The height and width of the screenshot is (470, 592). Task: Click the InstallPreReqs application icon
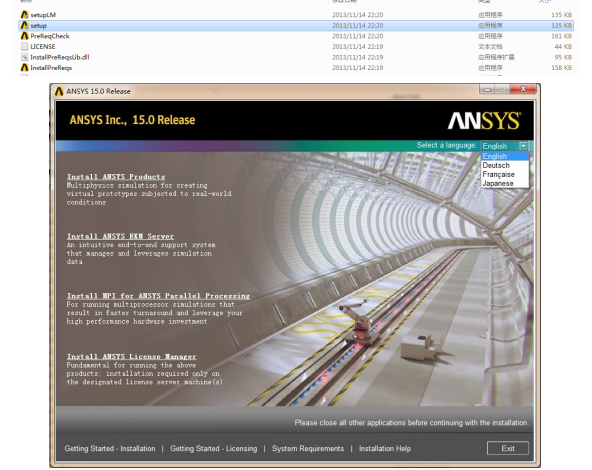click(25, 68)
